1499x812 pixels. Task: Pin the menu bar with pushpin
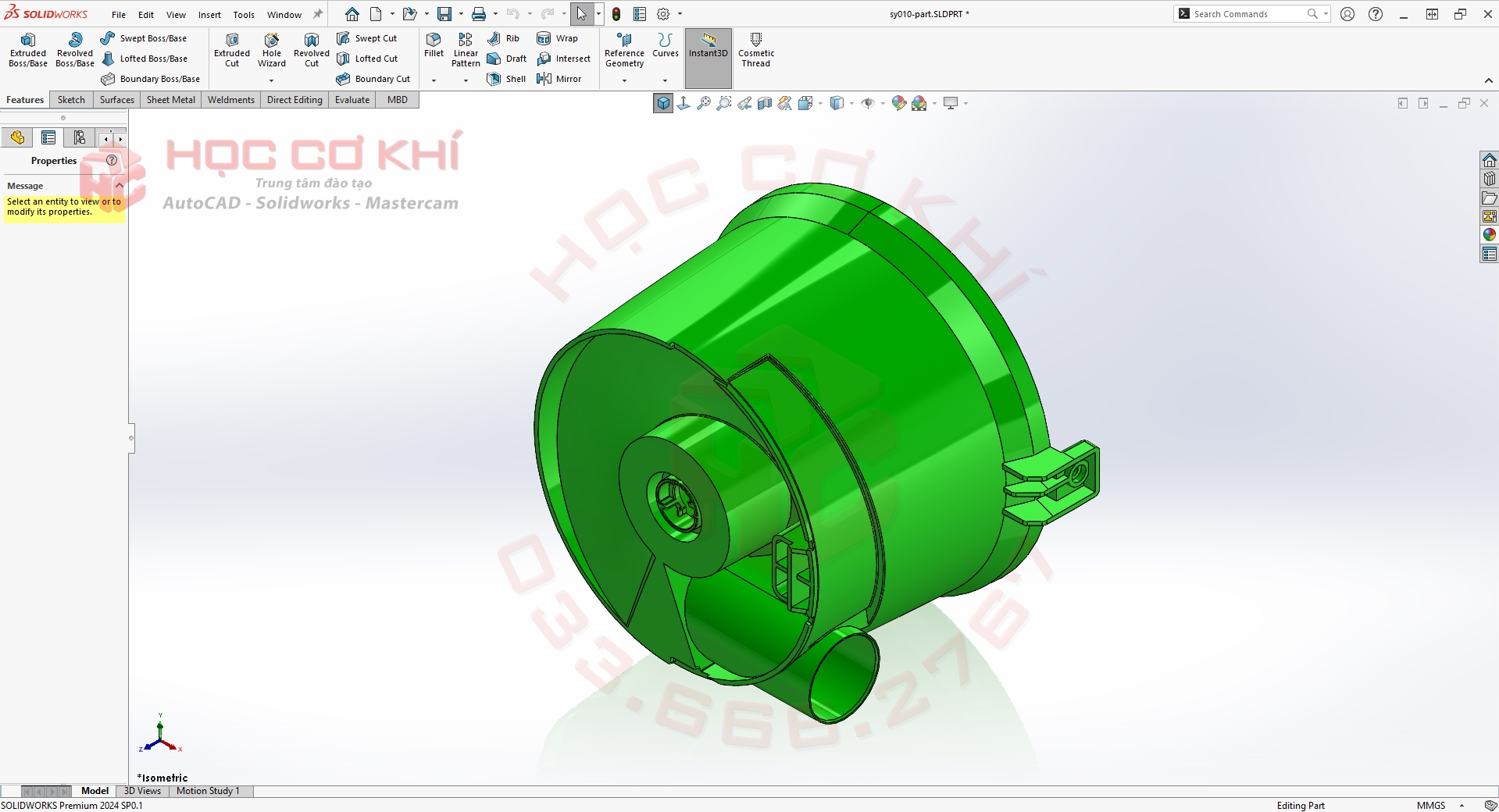318,14
